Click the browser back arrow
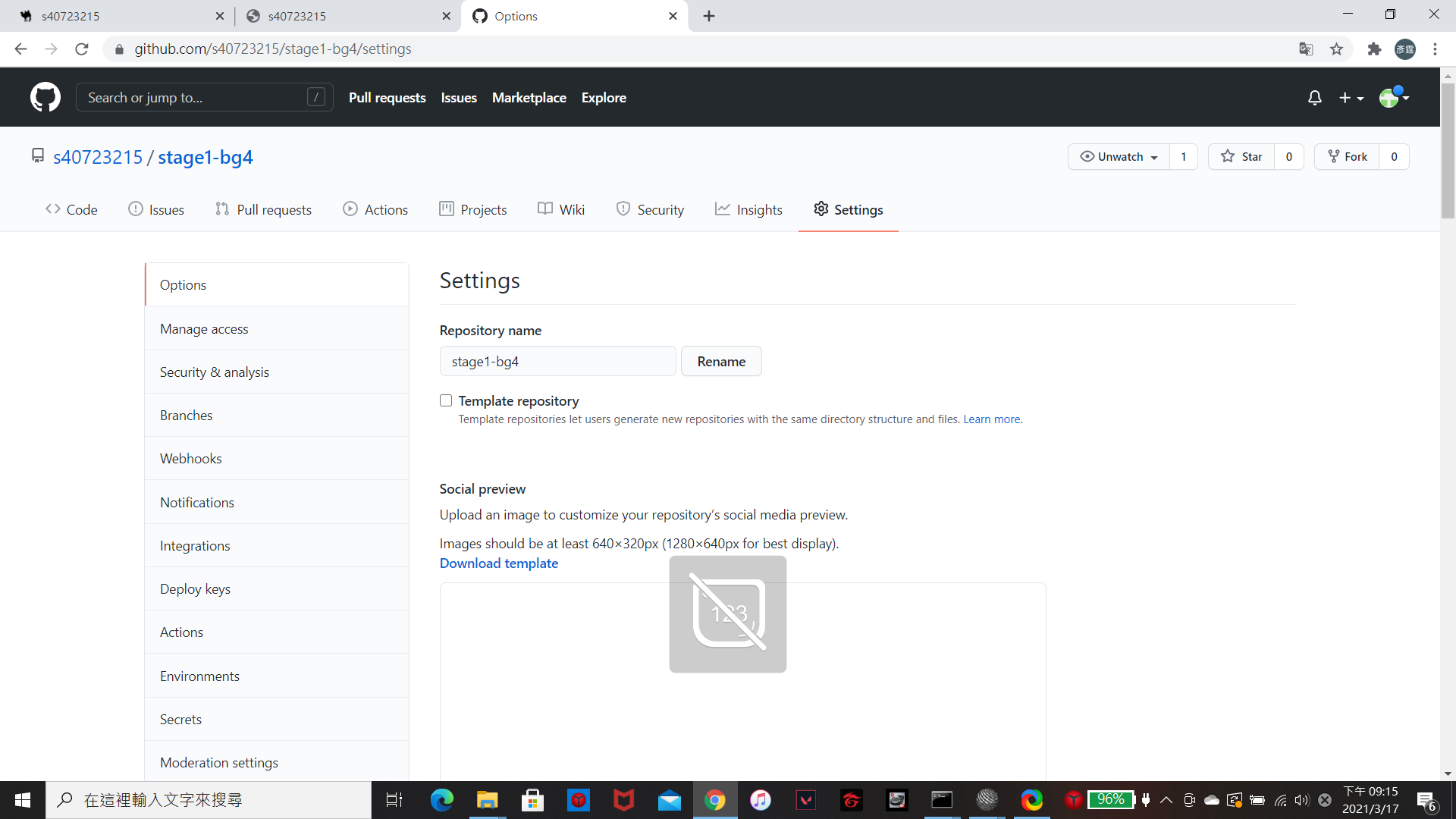The width and height of the screenshot is (1456, 819). click(x=20, y=49)
